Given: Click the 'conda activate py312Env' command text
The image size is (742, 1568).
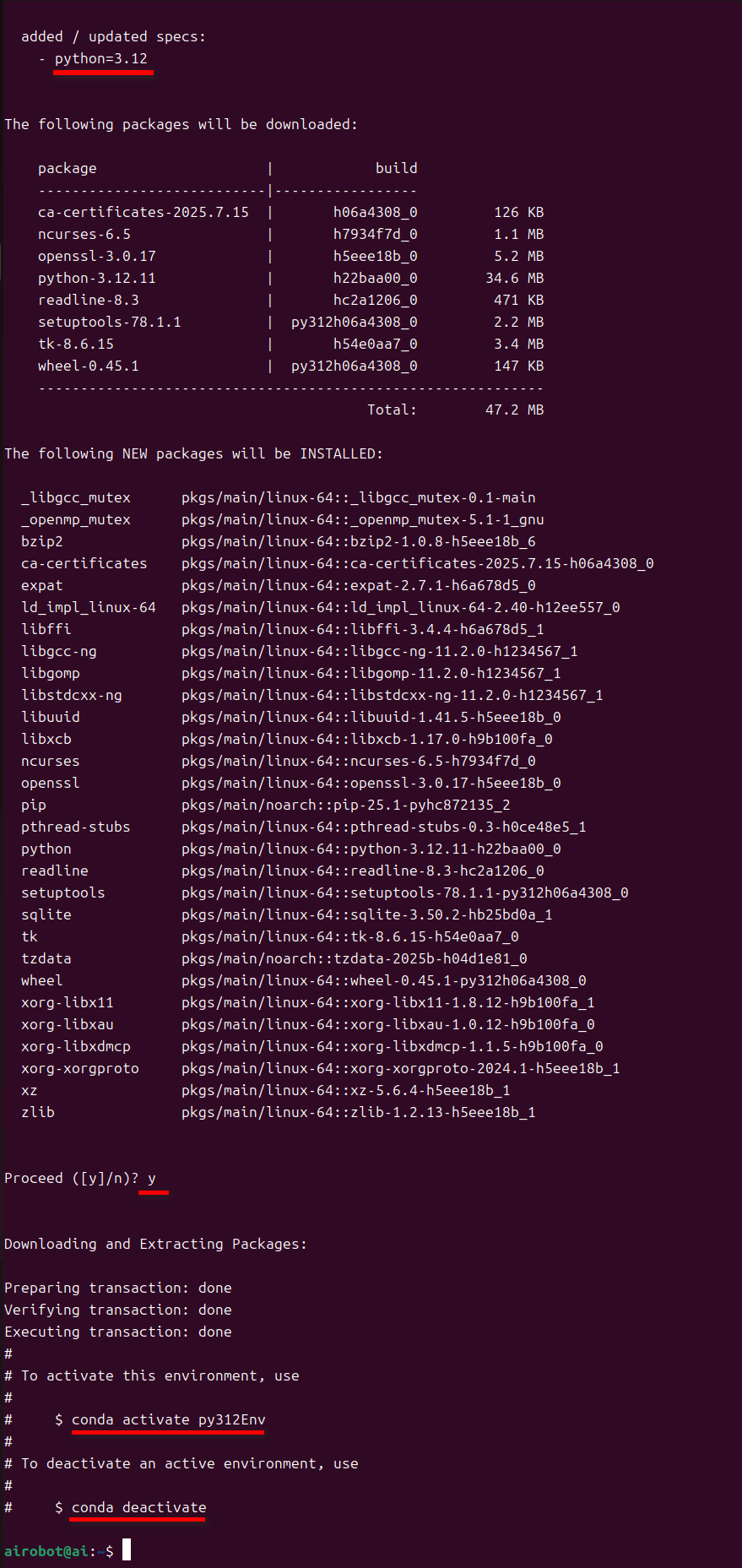Looking at the screenshot, I should click(x=168, y=1419).
